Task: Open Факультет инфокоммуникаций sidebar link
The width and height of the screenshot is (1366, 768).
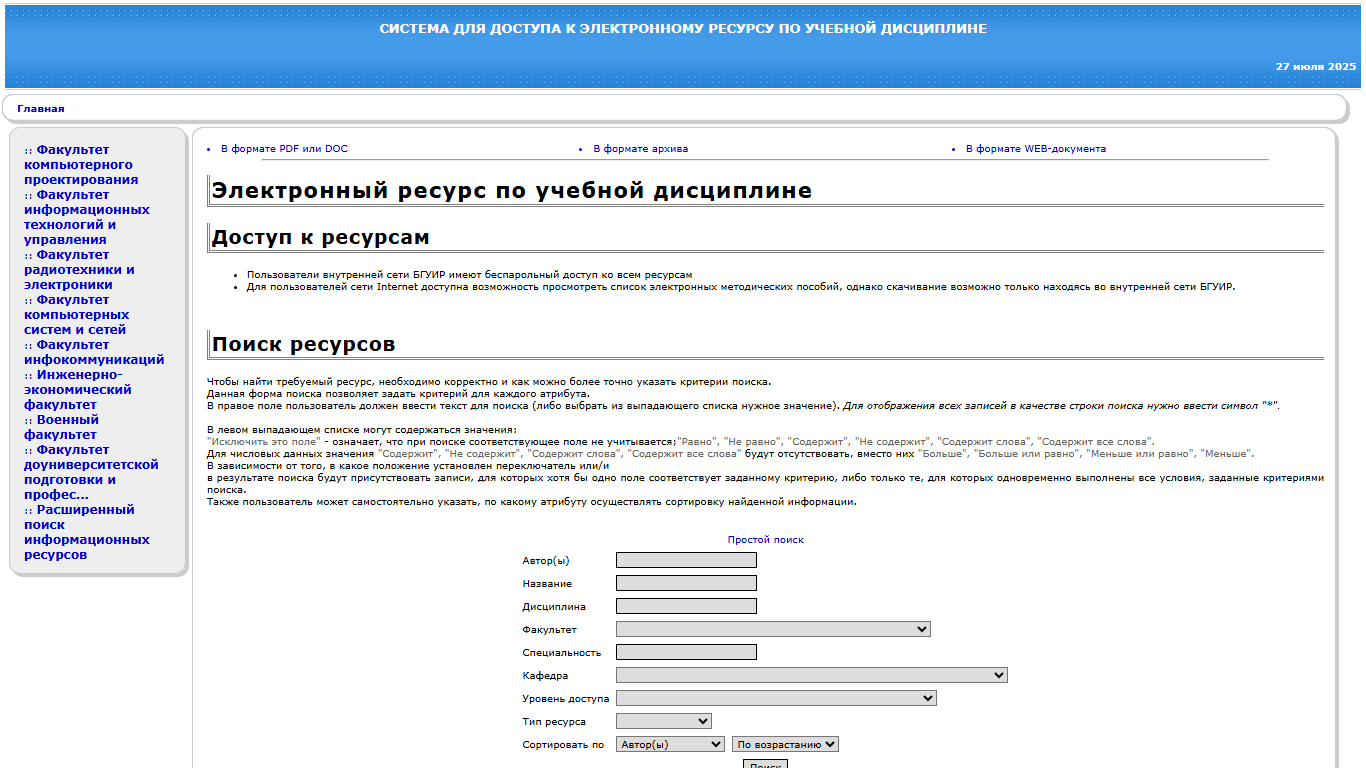Action: pos(94,352)
